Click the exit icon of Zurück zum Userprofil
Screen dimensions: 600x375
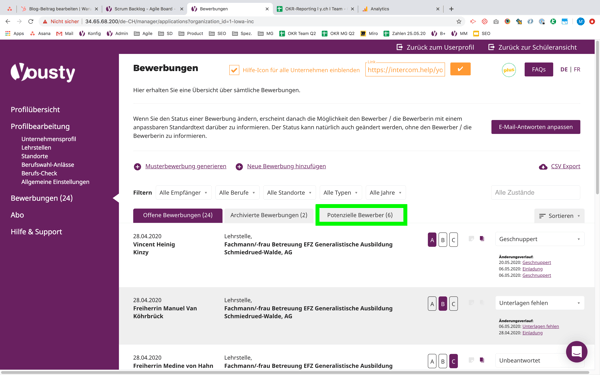pyautogui.click(x=399, y=47)
